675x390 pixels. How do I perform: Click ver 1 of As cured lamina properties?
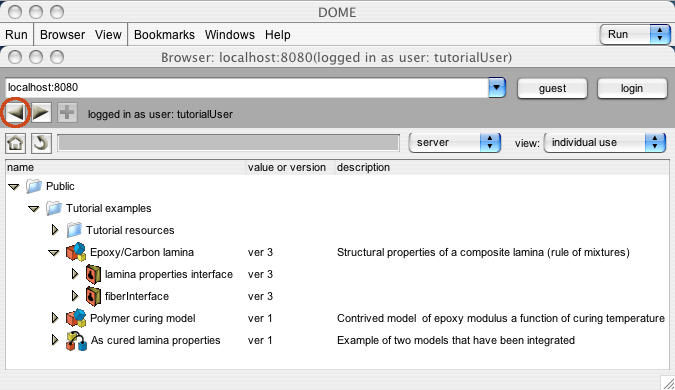pos(260,340)
